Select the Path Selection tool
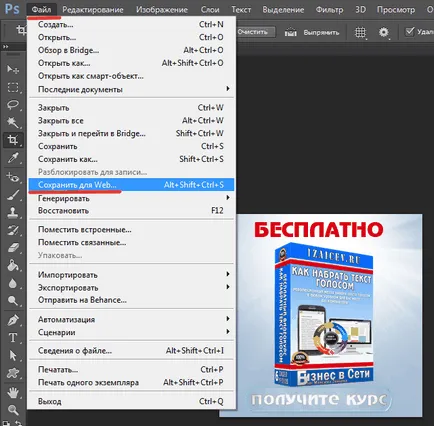This screenshot has height=426, width=434. [13, 355]
